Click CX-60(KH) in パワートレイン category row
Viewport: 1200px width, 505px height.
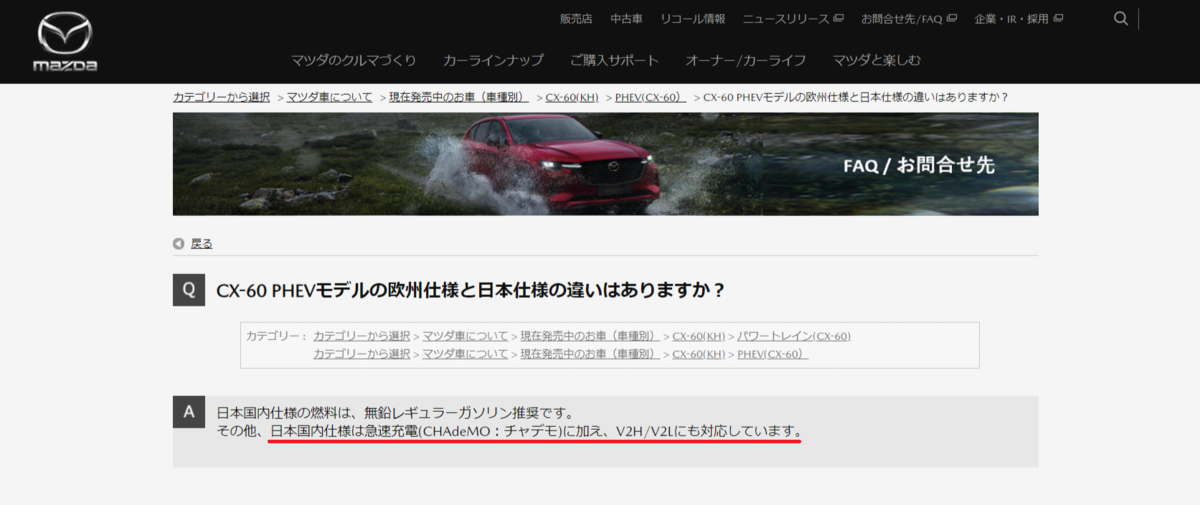coord(699,336)
